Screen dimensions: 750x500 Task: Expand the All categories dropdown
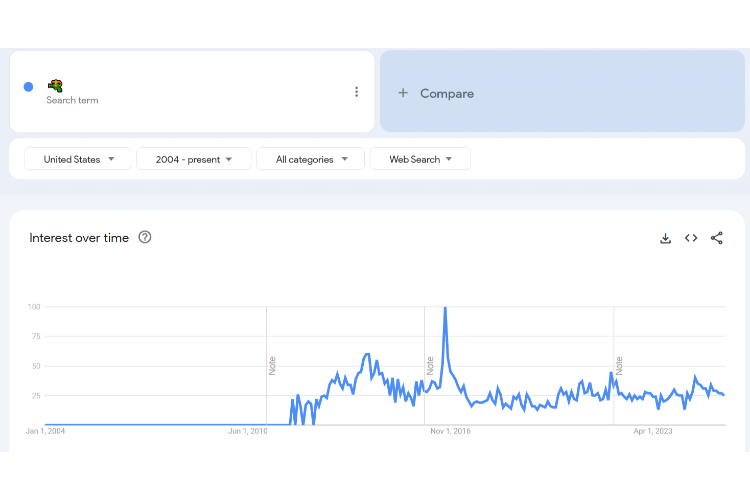[310, 159]
